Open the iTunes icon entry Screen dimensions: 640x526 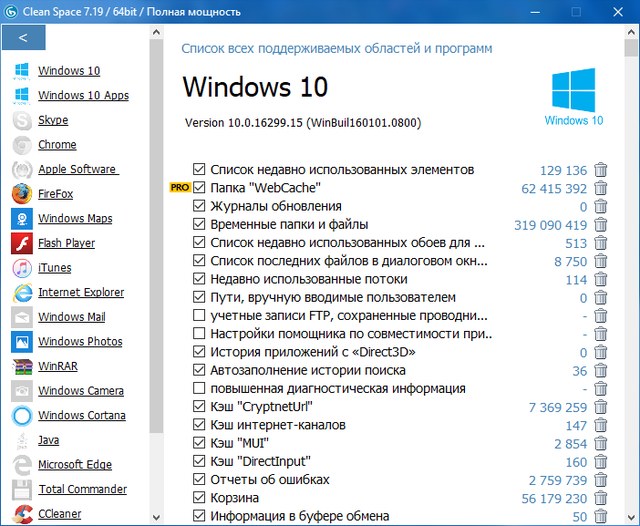(x=21, y=268)
